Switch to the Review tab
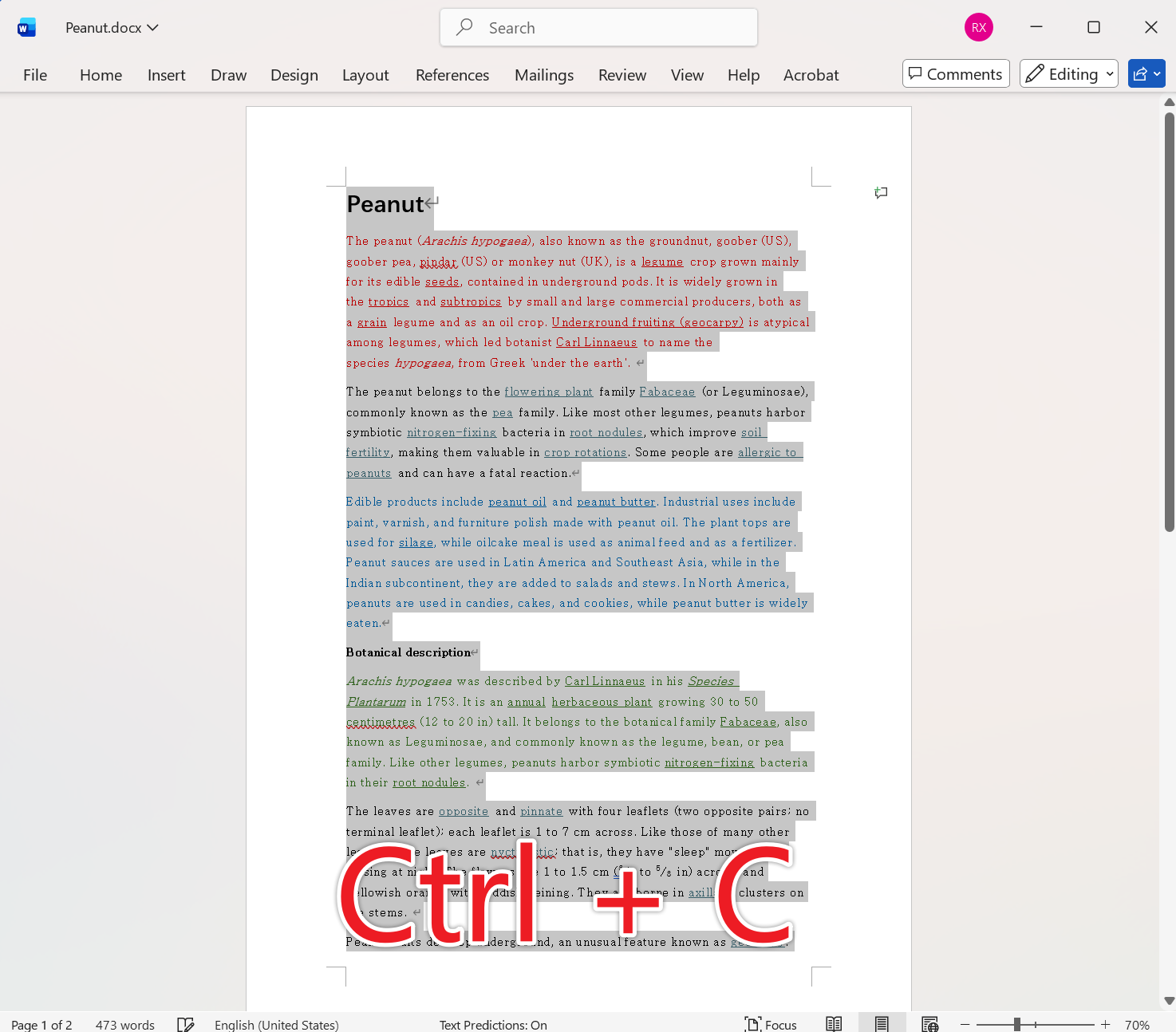Image resolution: width=1176 pixels, height=1032 pixels. coord(622,74)
